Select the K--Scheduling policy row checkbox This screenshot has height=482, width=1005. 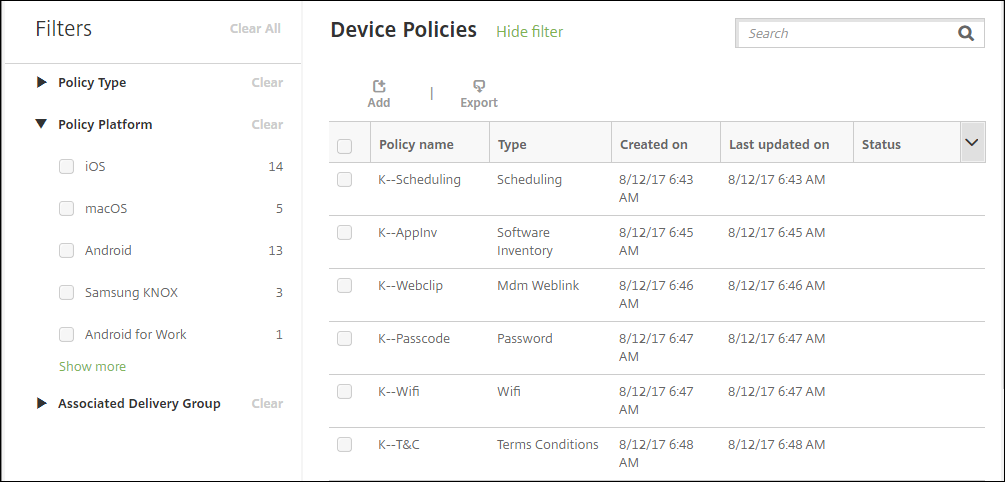click(345, 180)
